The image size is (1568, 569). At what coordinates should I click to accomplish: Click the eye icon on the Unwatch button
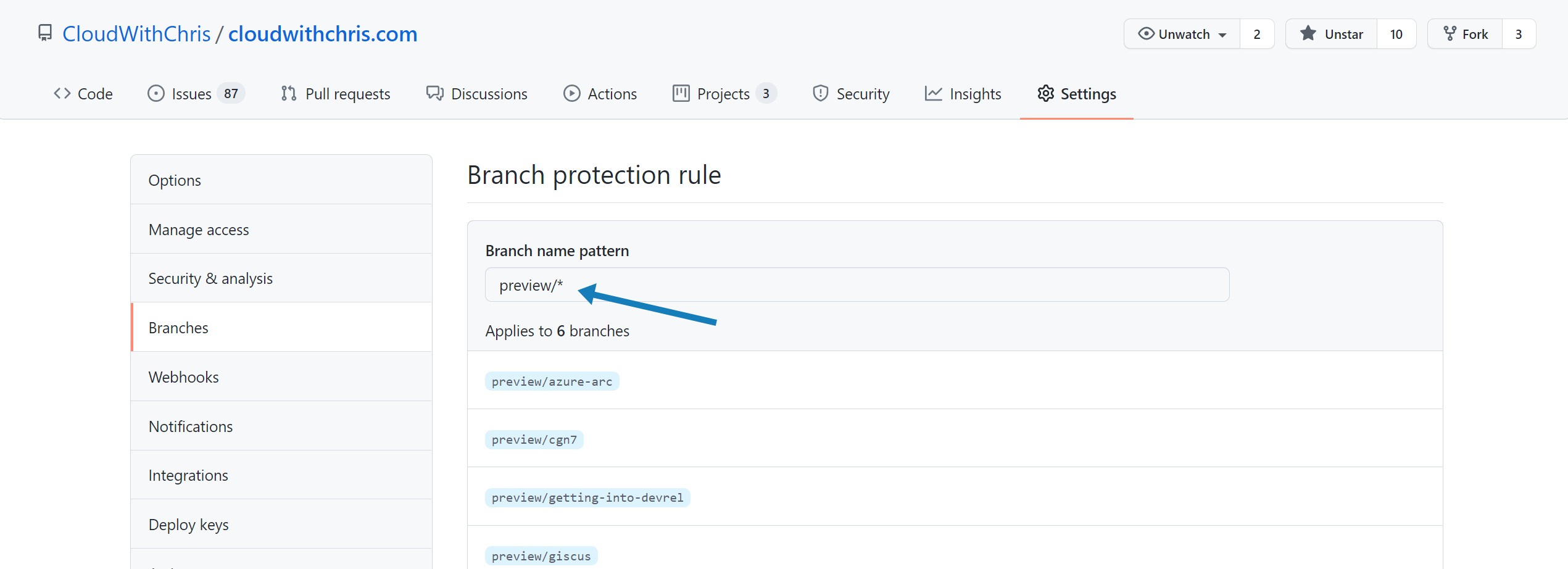1146,34
